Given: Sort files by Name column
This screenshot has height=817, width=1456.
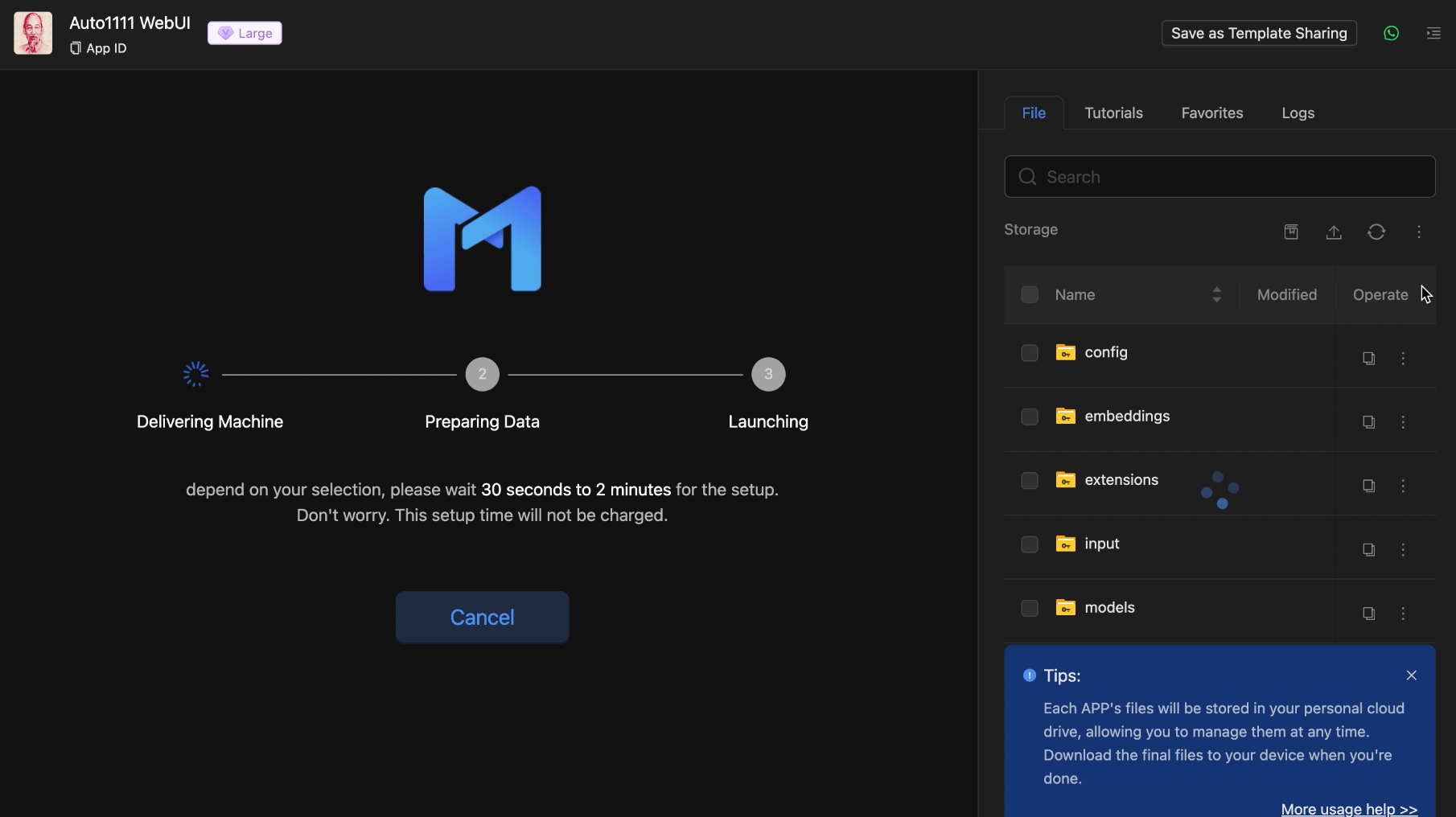Looking at the screenshot, I should click(1216, 295).
